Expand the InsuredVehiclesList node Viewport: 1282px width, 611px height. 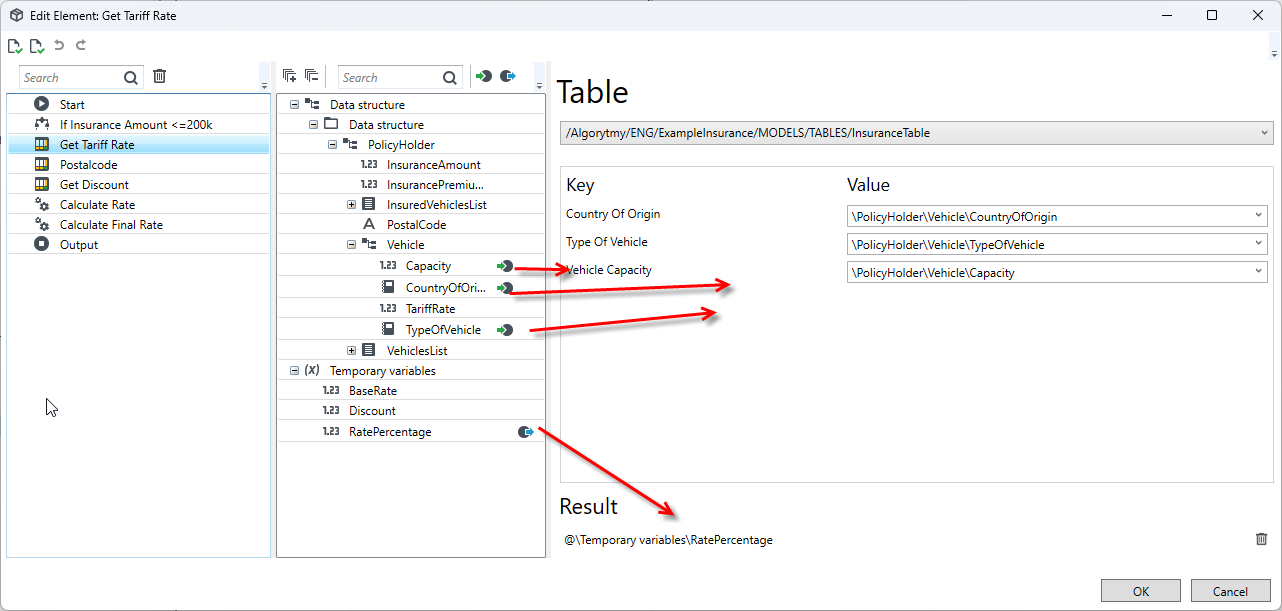click(351, 205)
